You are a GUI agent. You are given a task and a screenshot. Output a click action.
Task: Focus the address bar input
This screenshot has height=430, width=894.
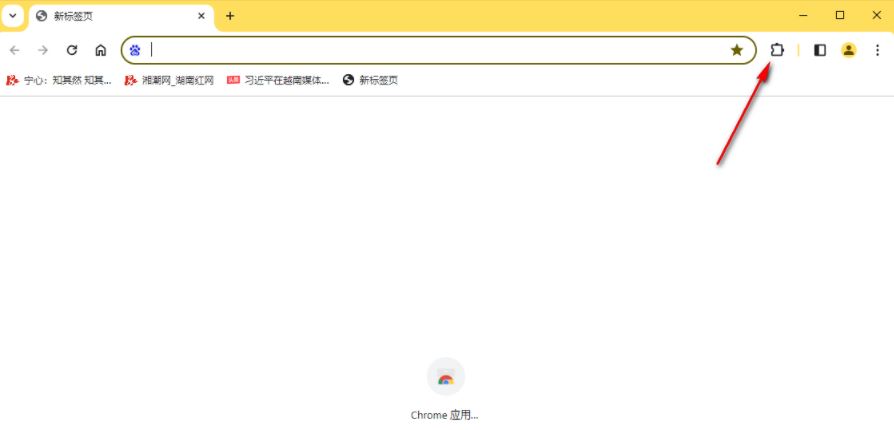(436, 50)
